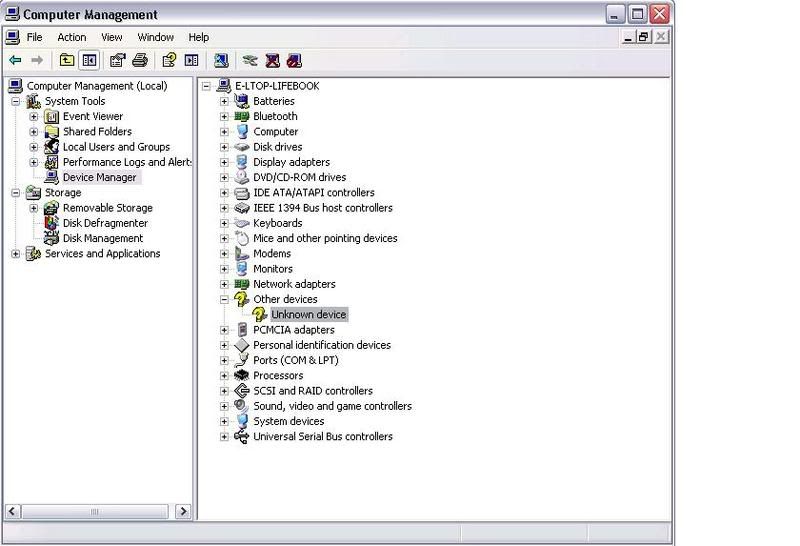Viewport: 800px width, 546px height.
Task: Select IDE ATA/ATAPI controllers
Action: (x=314, y=192)
